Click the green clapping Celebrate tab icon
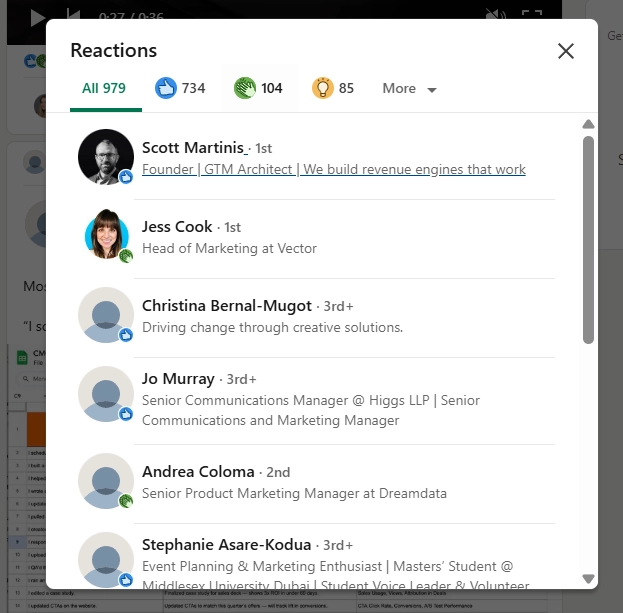The image size is (623, 613). click(x=245, y=88)
